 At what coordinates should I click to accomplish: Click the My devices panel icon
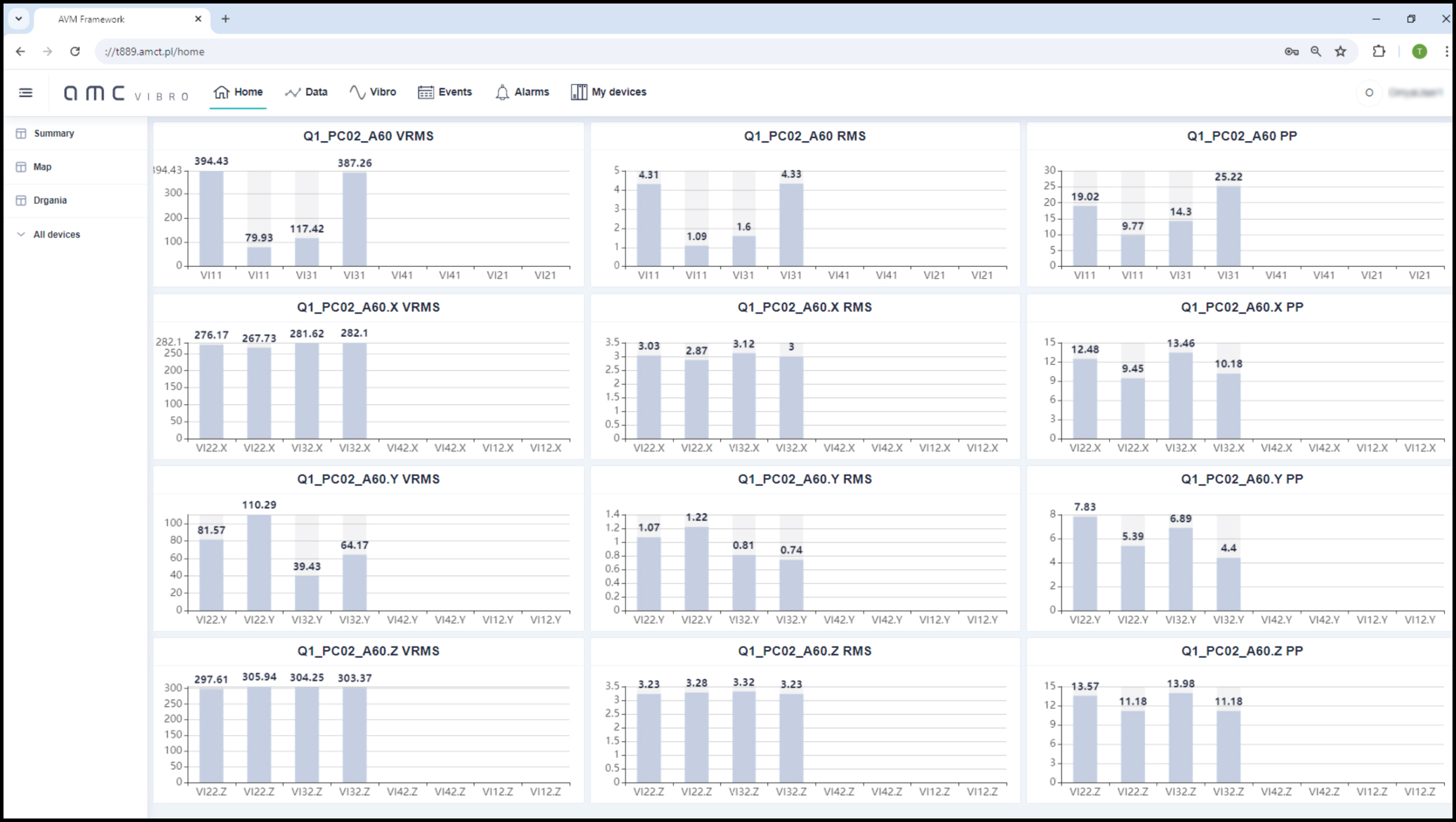point(578,93)
